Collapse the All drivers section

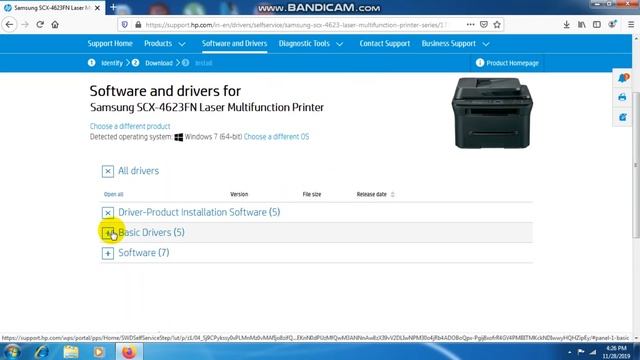click(x=108, y=171)
